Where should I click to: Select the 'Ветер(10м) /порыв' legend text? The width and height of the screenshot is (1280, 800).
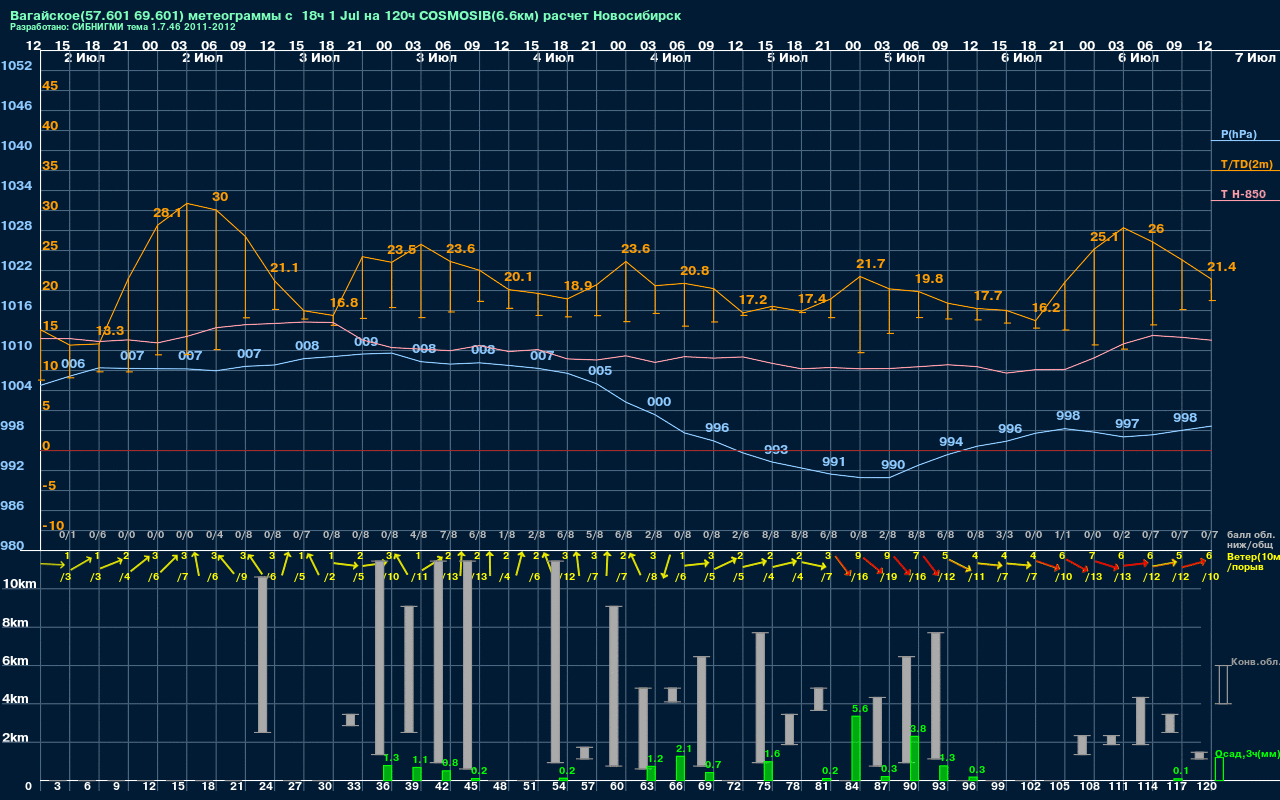(1253, 561)
